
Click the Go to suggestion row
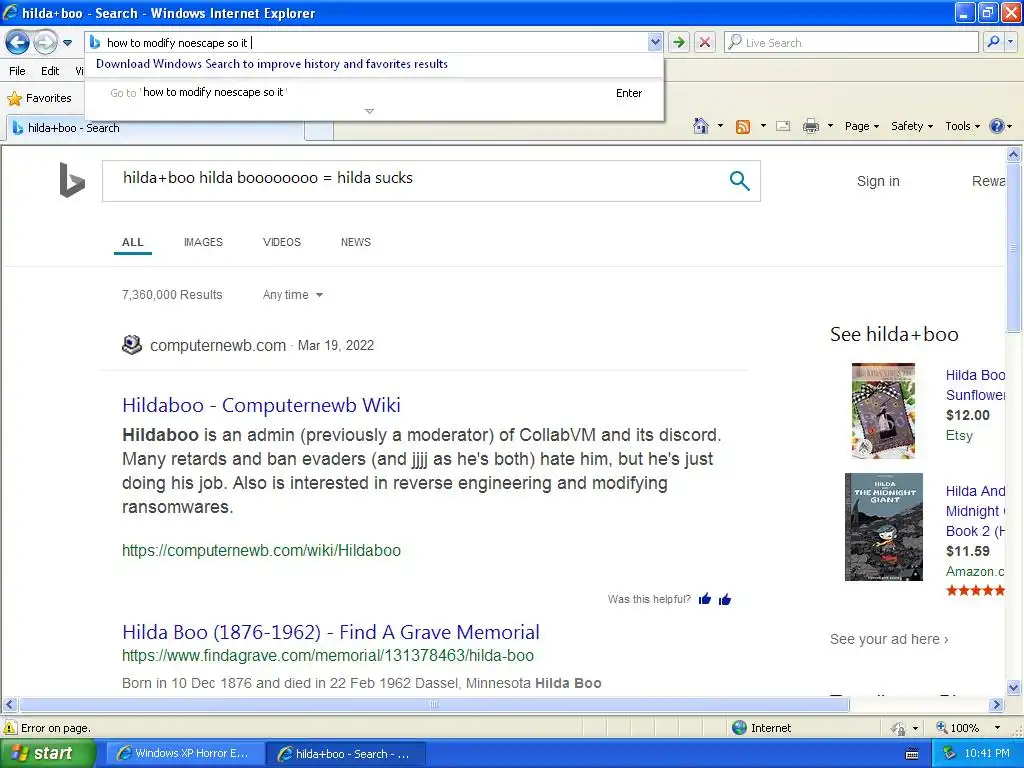tap(374, 93)
